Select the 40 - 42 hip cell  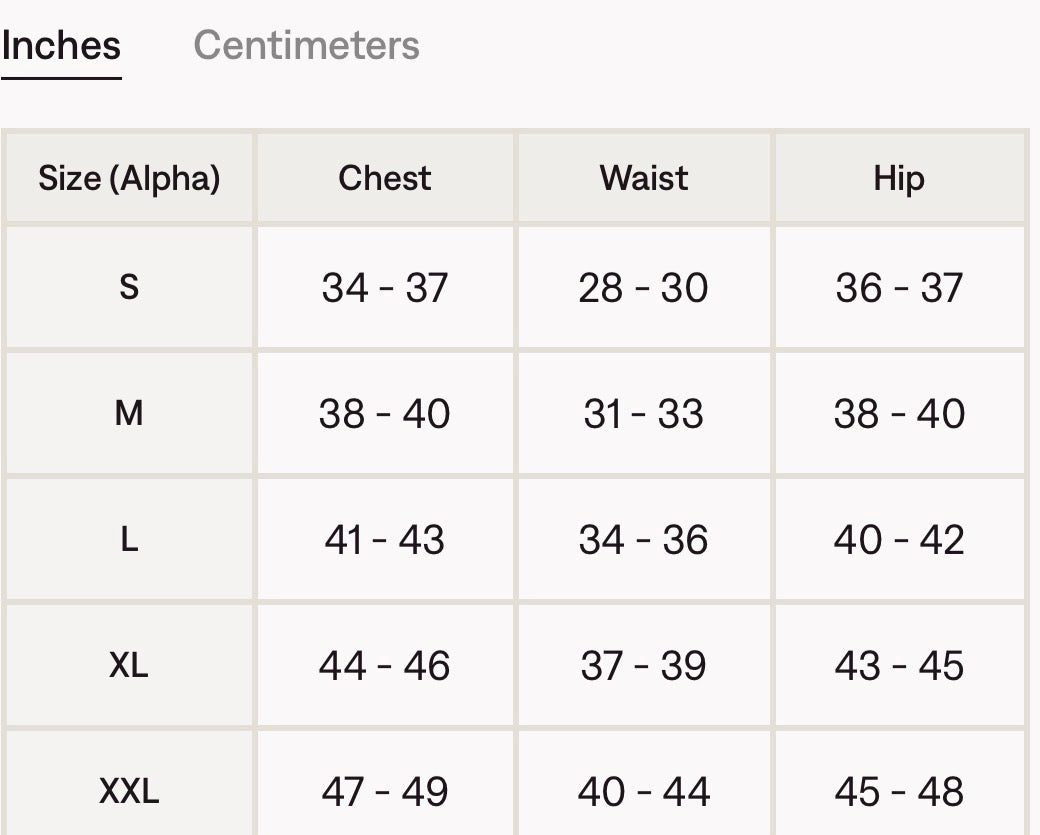click(899, 540)
